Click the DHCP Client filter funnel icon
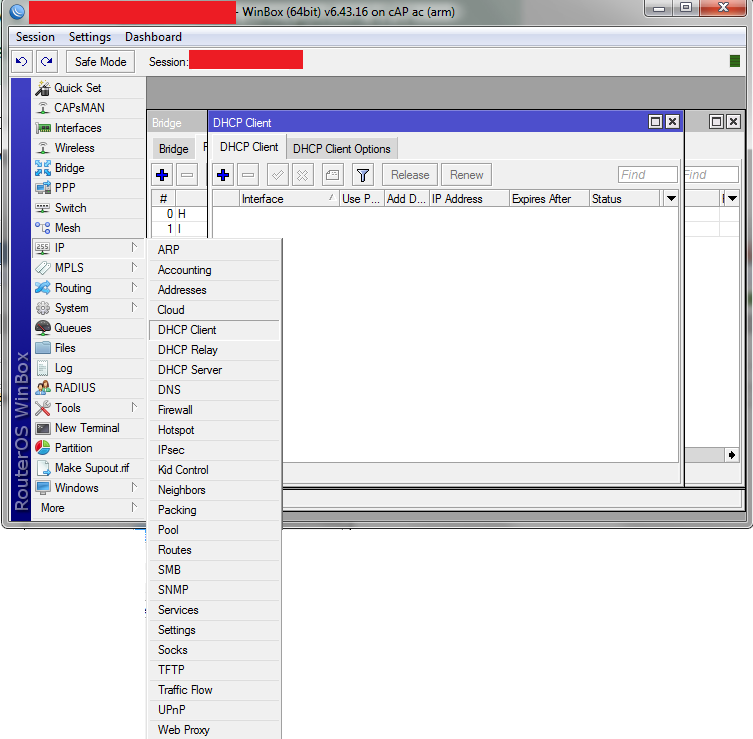 (x=363, y=175)
